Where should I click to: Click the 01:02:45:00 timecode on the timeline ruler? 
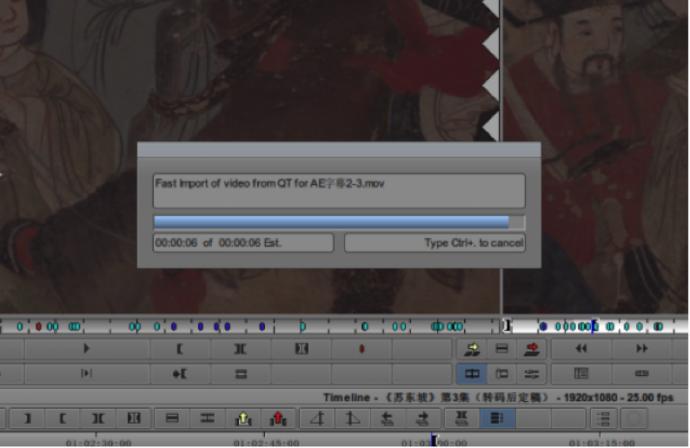pyautogui.click(x=266, y=443)
